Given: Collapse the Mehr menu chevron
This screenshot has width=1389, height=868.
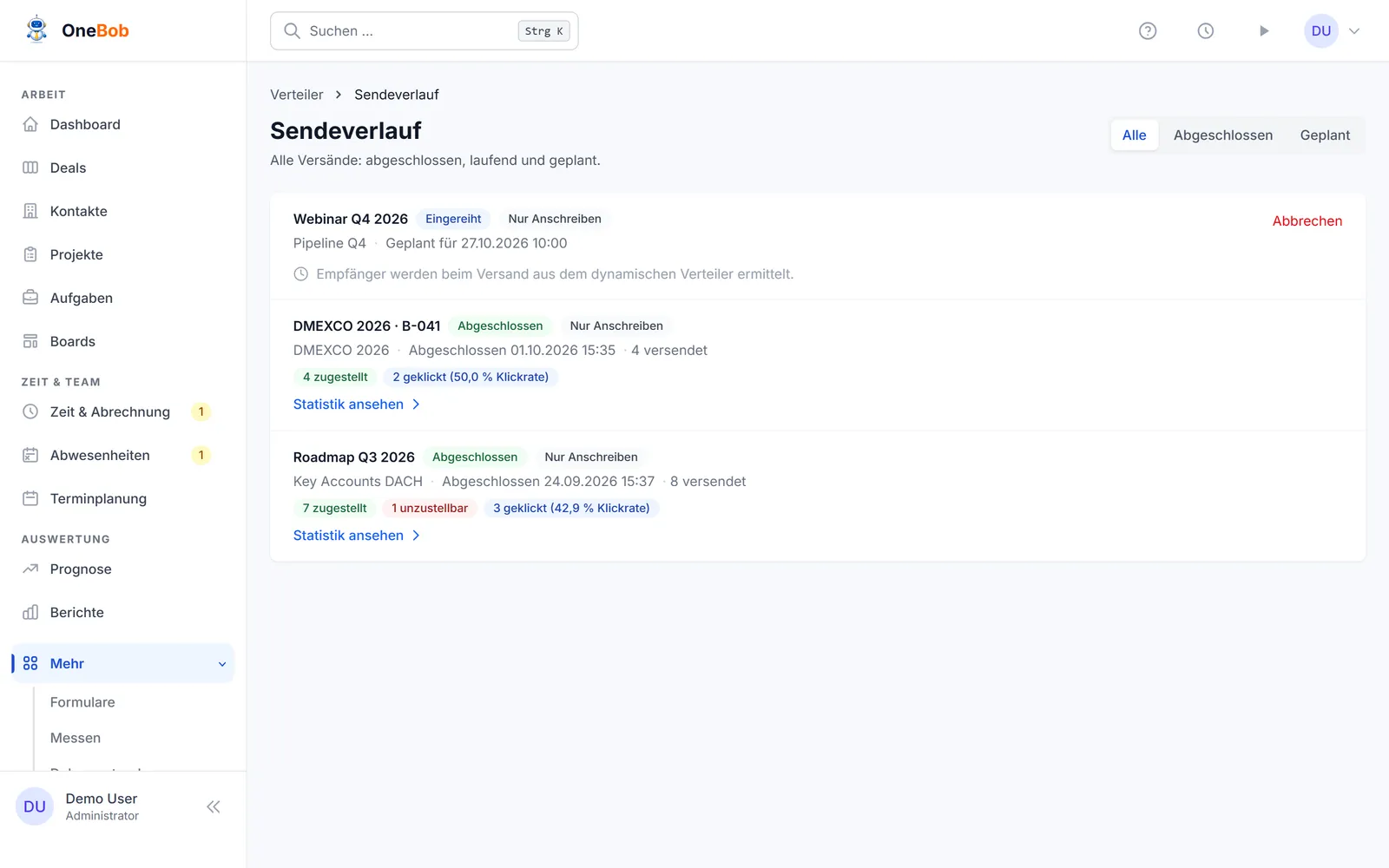Looking at the screenshot, I should tap(222, 664).
